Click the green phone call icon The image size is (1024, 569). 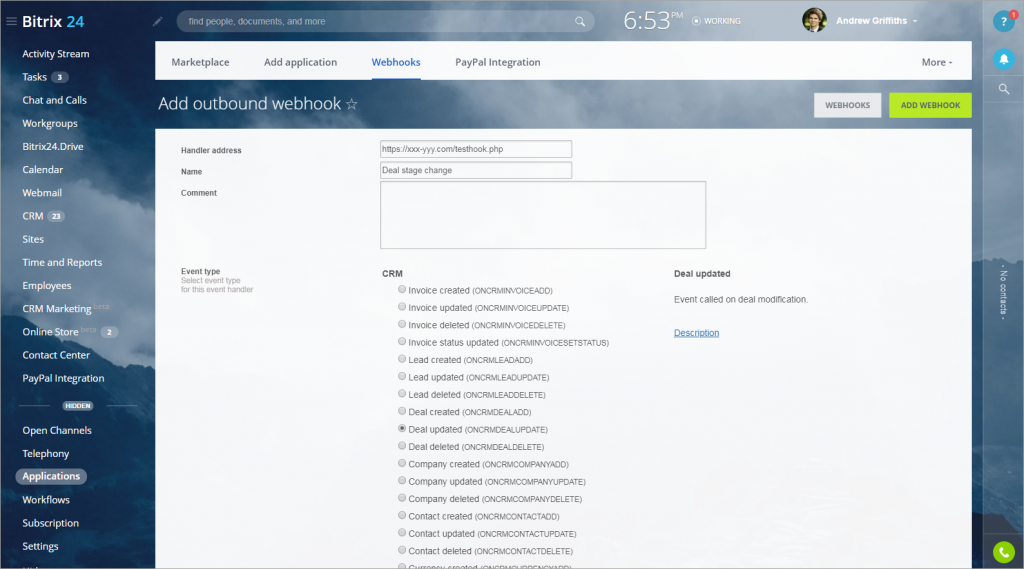coord(1004,552)
